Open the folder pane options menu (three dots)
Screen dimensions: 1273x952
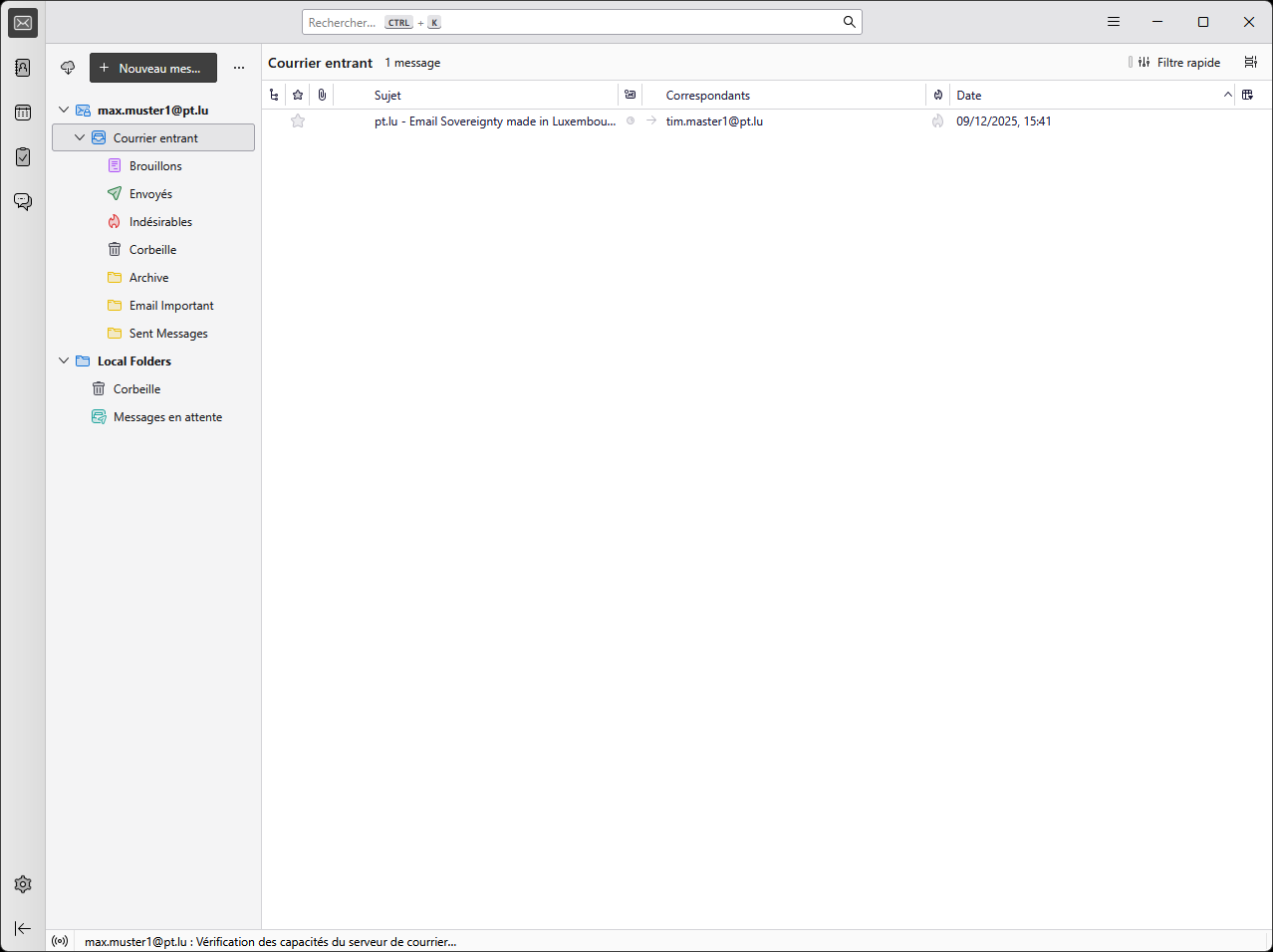point(239,68)
